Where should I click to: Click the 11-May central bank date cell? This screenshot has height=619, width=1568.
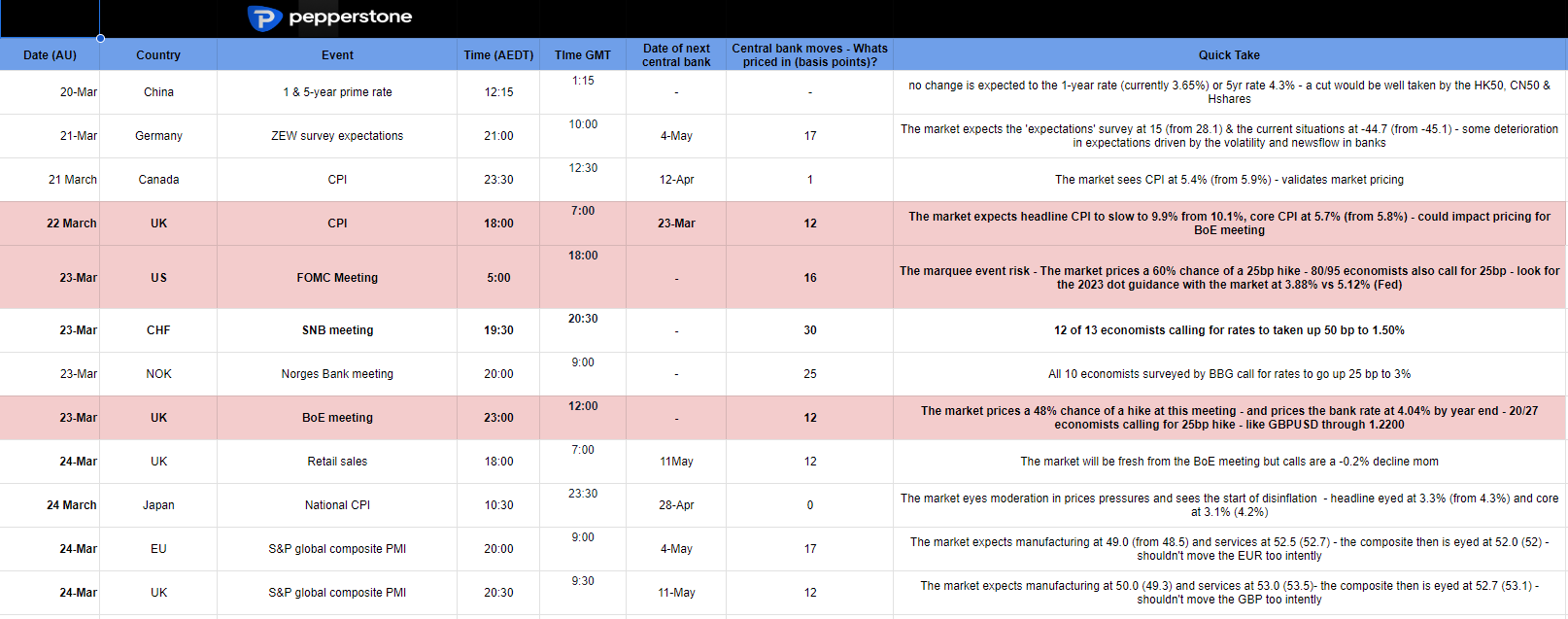coord(676,593)
